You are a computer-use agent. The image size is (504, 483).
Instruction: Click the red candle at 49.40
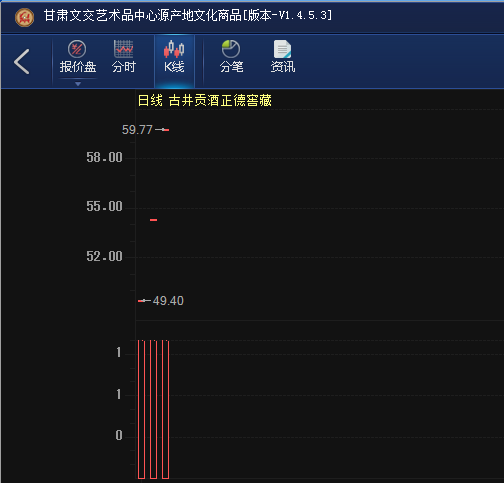141,301
